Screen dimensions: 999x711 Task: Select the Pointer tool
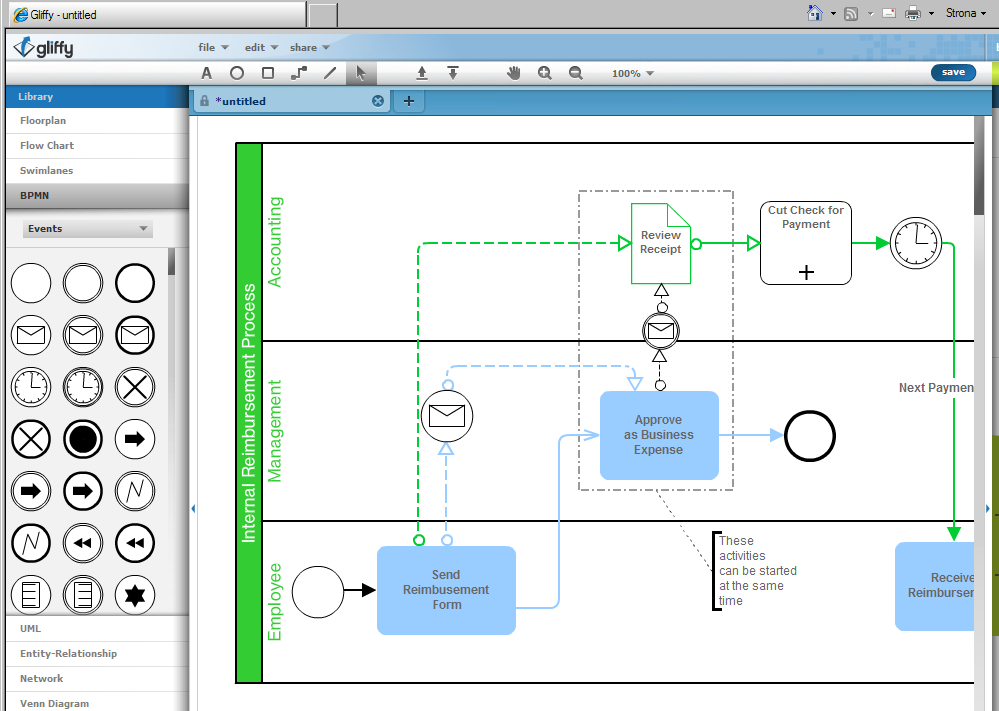point(361,73)
